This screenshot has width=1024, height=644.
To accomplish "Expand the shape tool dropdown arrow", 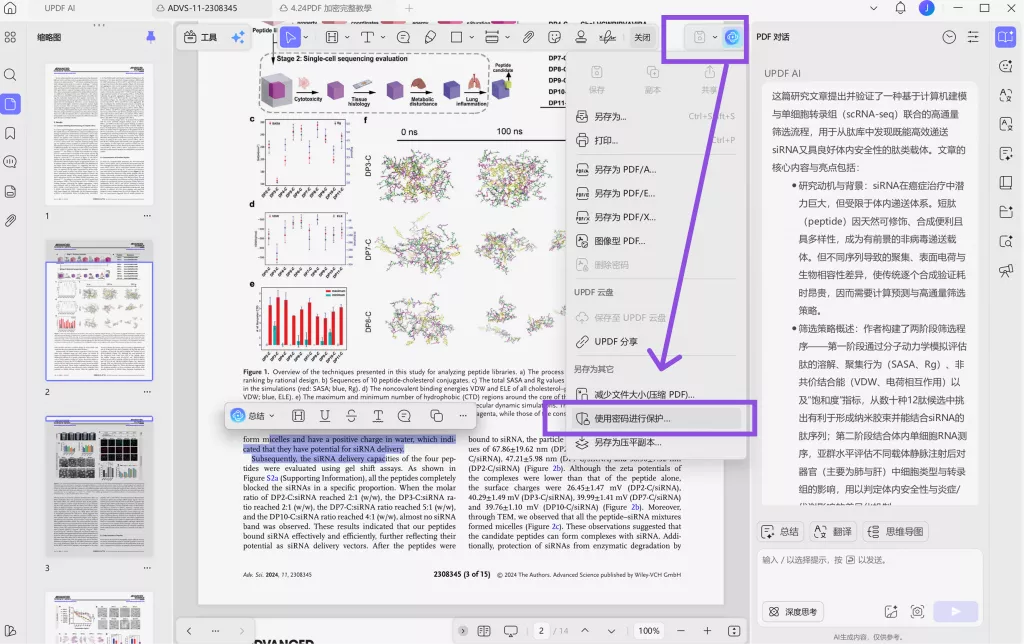I will [x=471, y=37].
